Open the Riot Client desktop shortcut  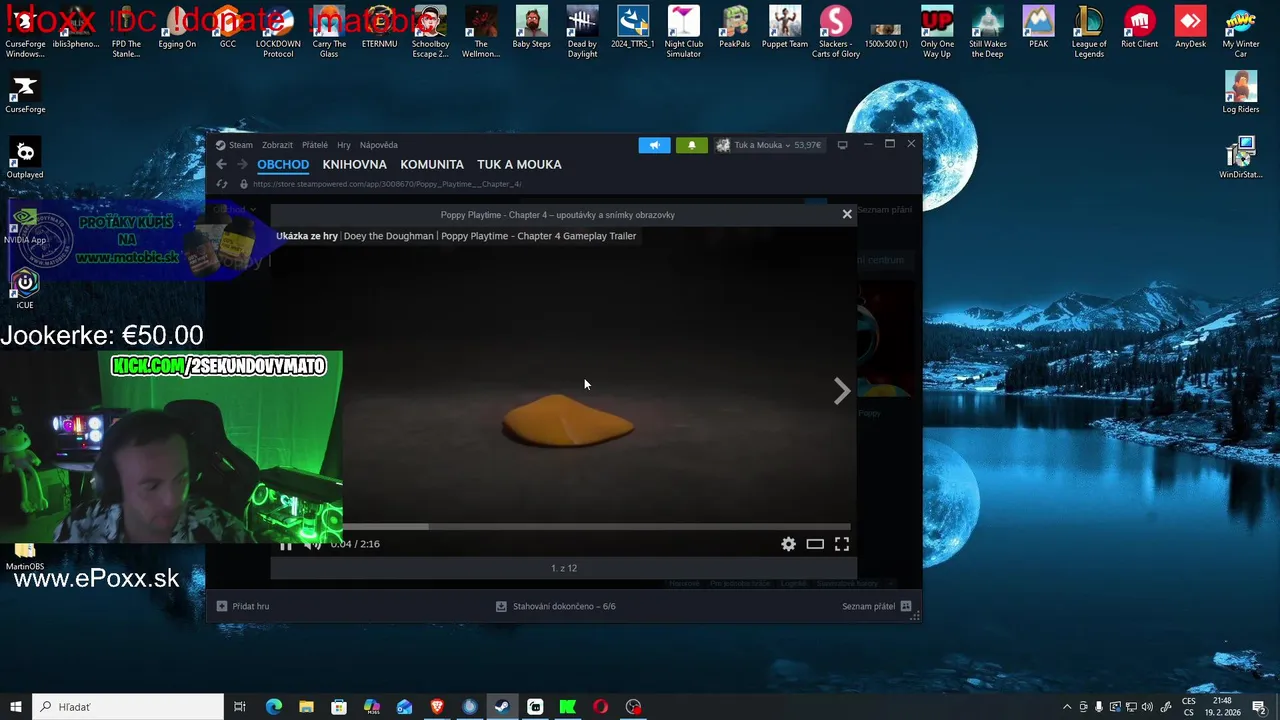click(x=1139, y=29)
